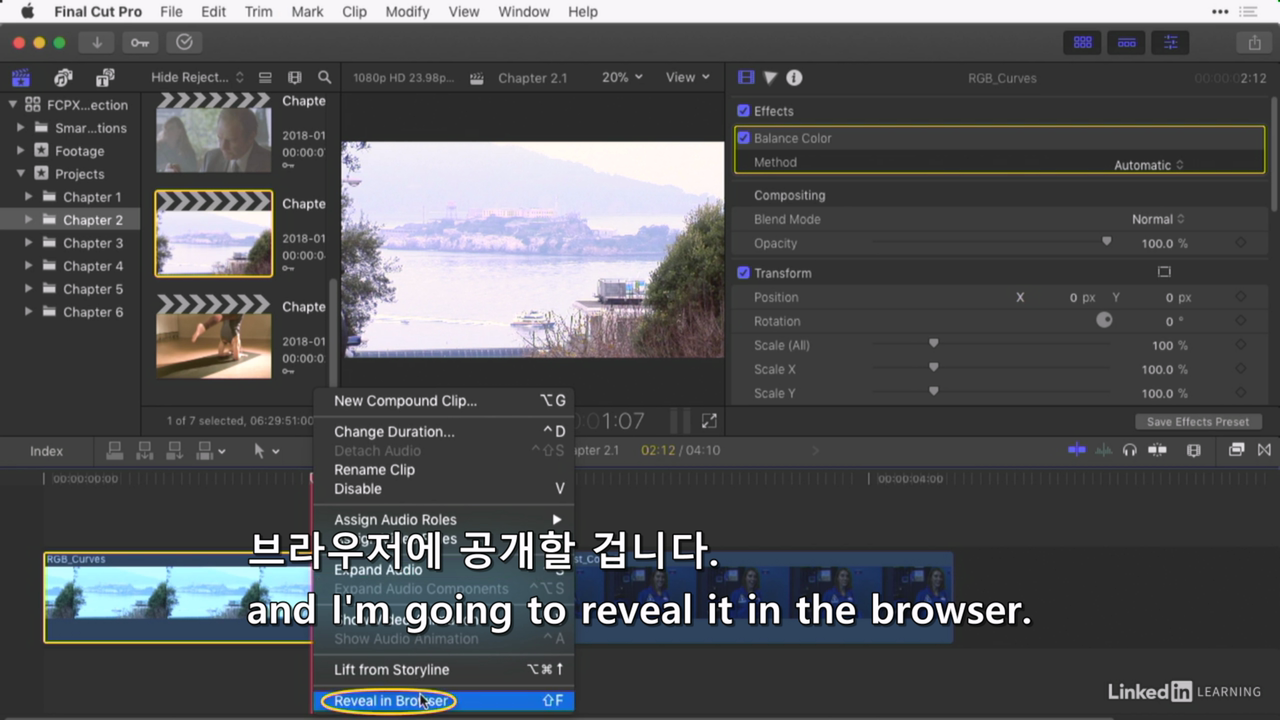Add keyframe for Rotation
Screen dimensions: 1280x720
(x=1240, y=321)
